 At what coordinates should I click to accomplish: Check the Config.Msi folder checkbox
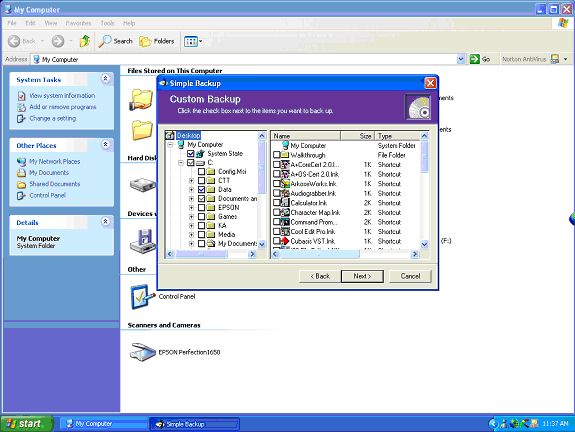coord(201,172)
